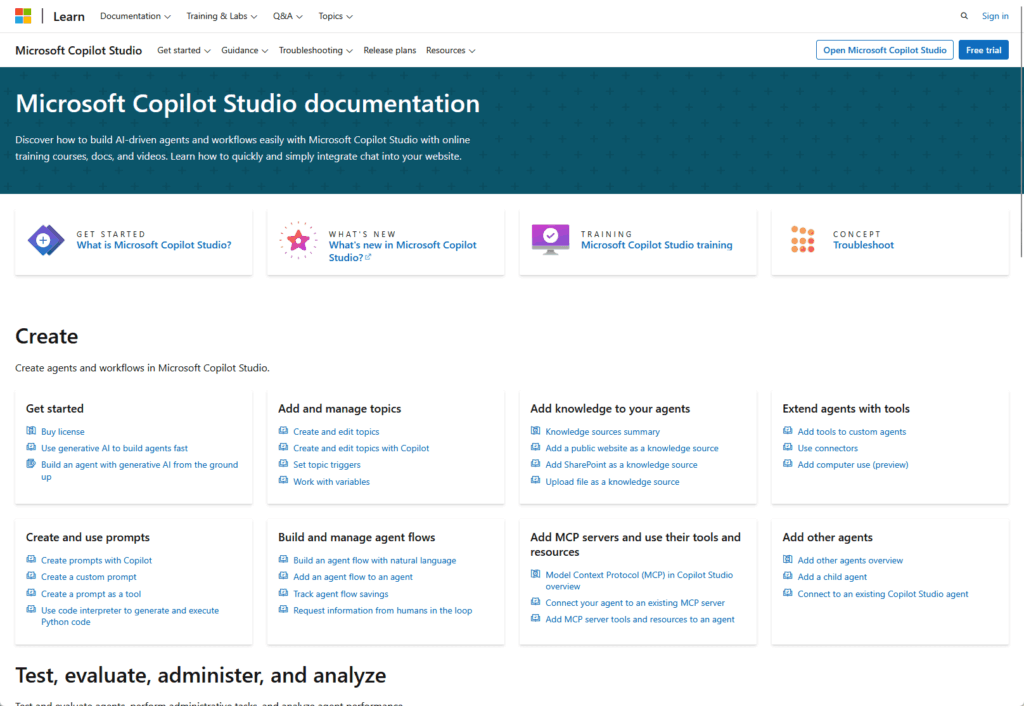Click icon beside Create a custom prompt
This screenshot has height=706, width=1024.
pos(31,576)
